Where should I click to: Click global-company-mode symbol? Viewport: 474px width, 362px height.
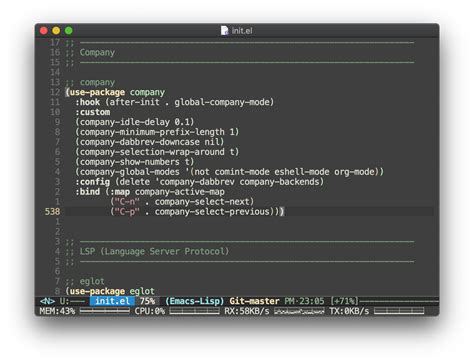coord(222,102)
